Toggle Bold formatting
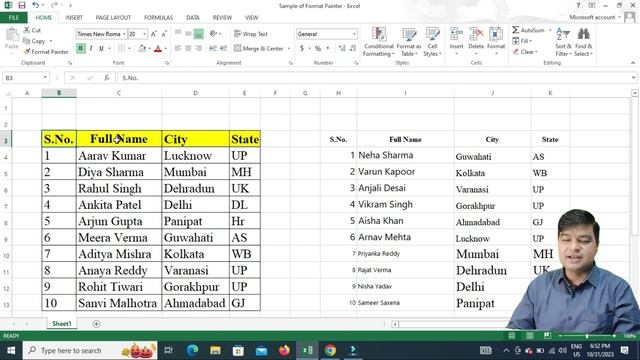This screenshot has width=640, height=360. (80, 48)
